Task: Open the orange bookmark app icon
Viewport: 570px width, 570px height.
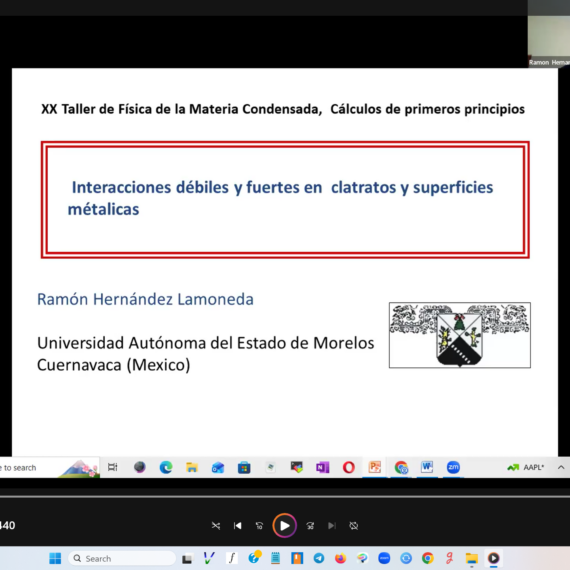Action: click(297, 558)
